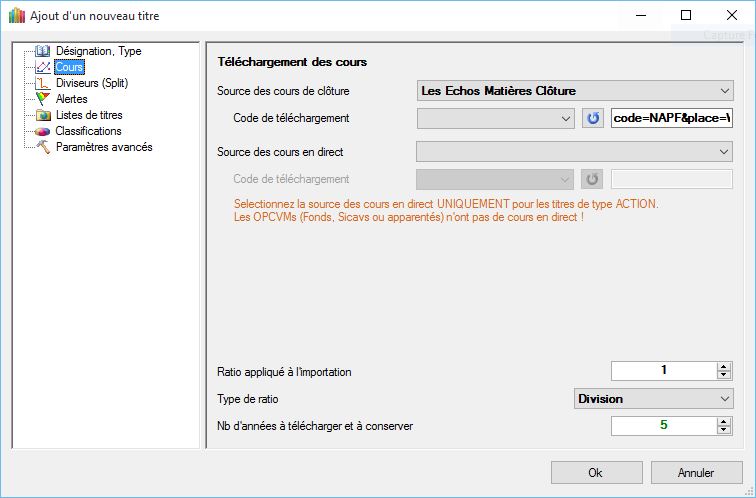Click the Alertes flag icon
The height and width of the screenshot is (498, 756).
pos(42,99)
